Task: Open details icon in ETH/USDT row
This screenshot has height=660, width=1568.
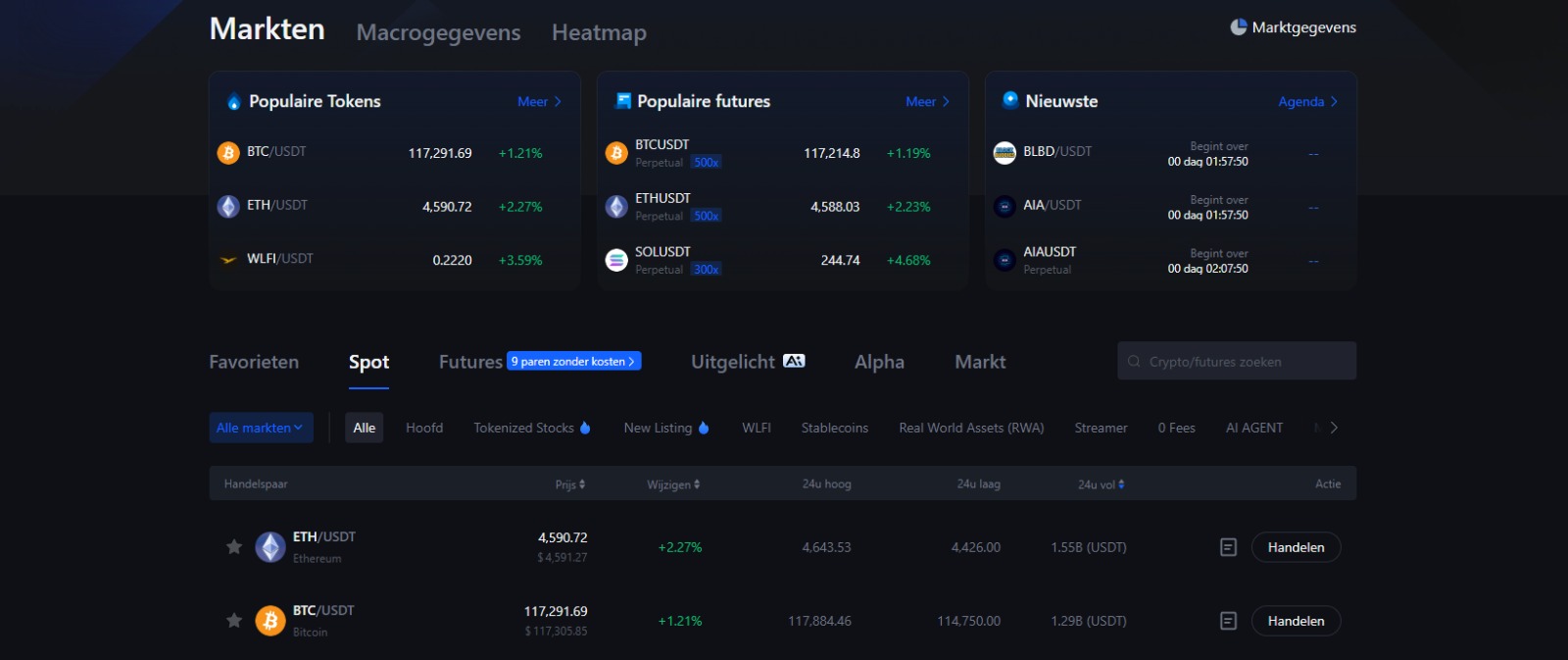Action: coord(1228,547)
